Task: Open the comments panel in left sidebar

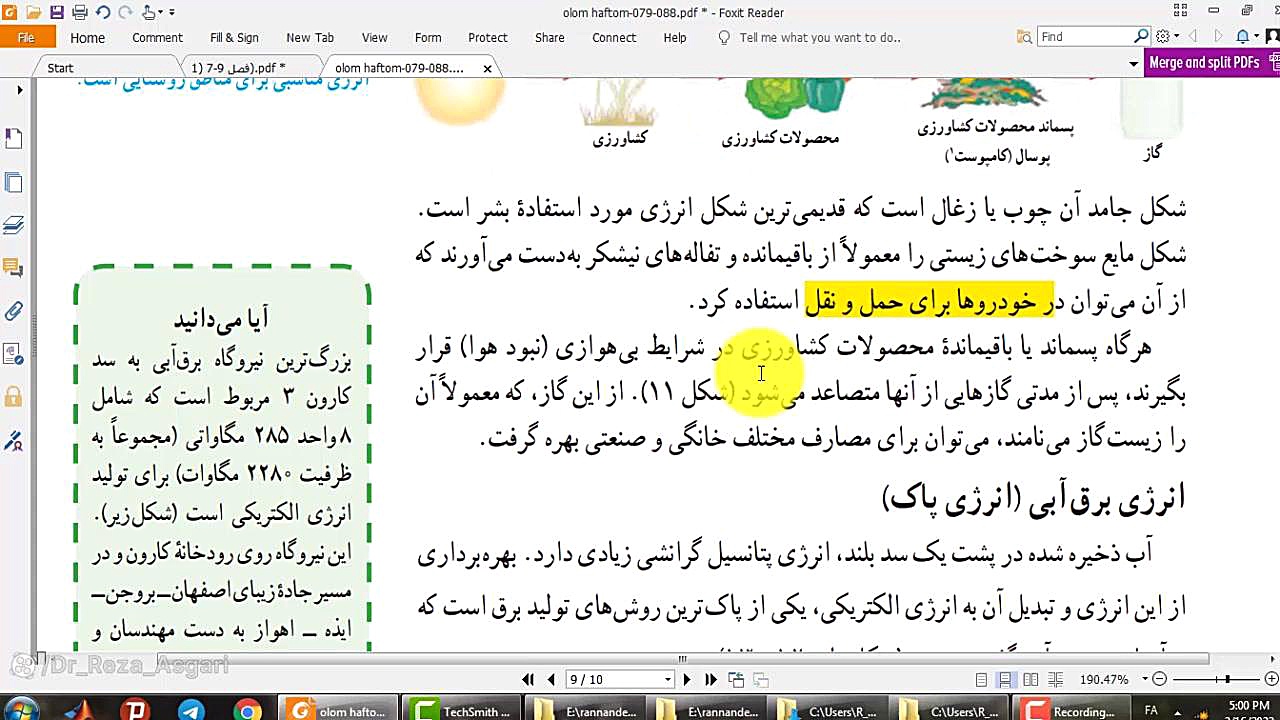Action: (14, 267)
